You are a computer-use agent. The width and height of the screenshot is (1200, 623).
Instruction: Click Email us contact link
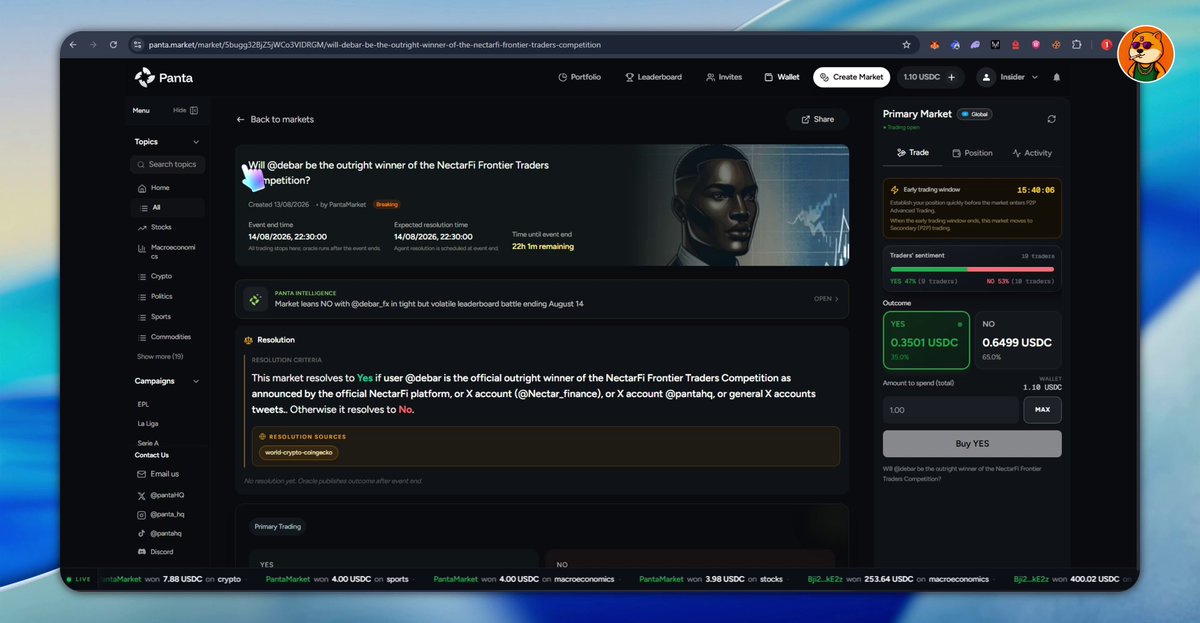pos(158,474)
